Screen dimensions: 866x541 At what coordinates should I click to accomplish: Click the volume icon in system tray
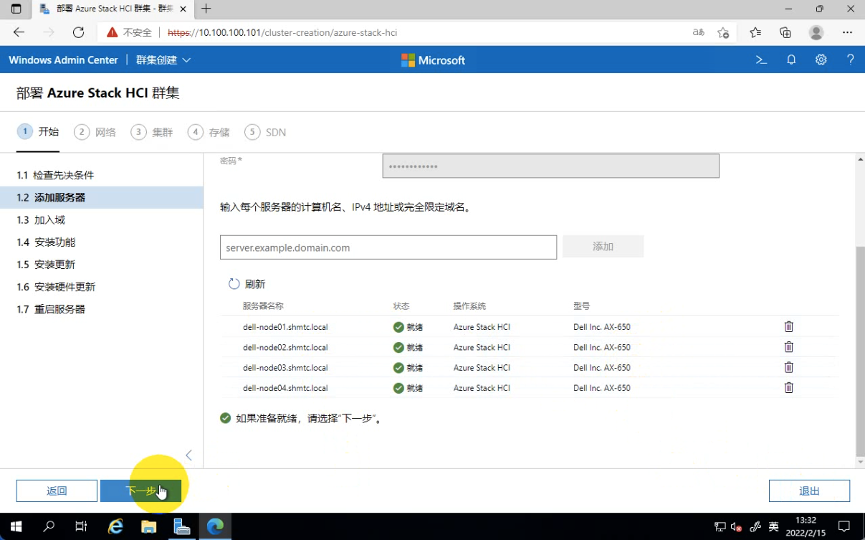click(x=736, y=527)
